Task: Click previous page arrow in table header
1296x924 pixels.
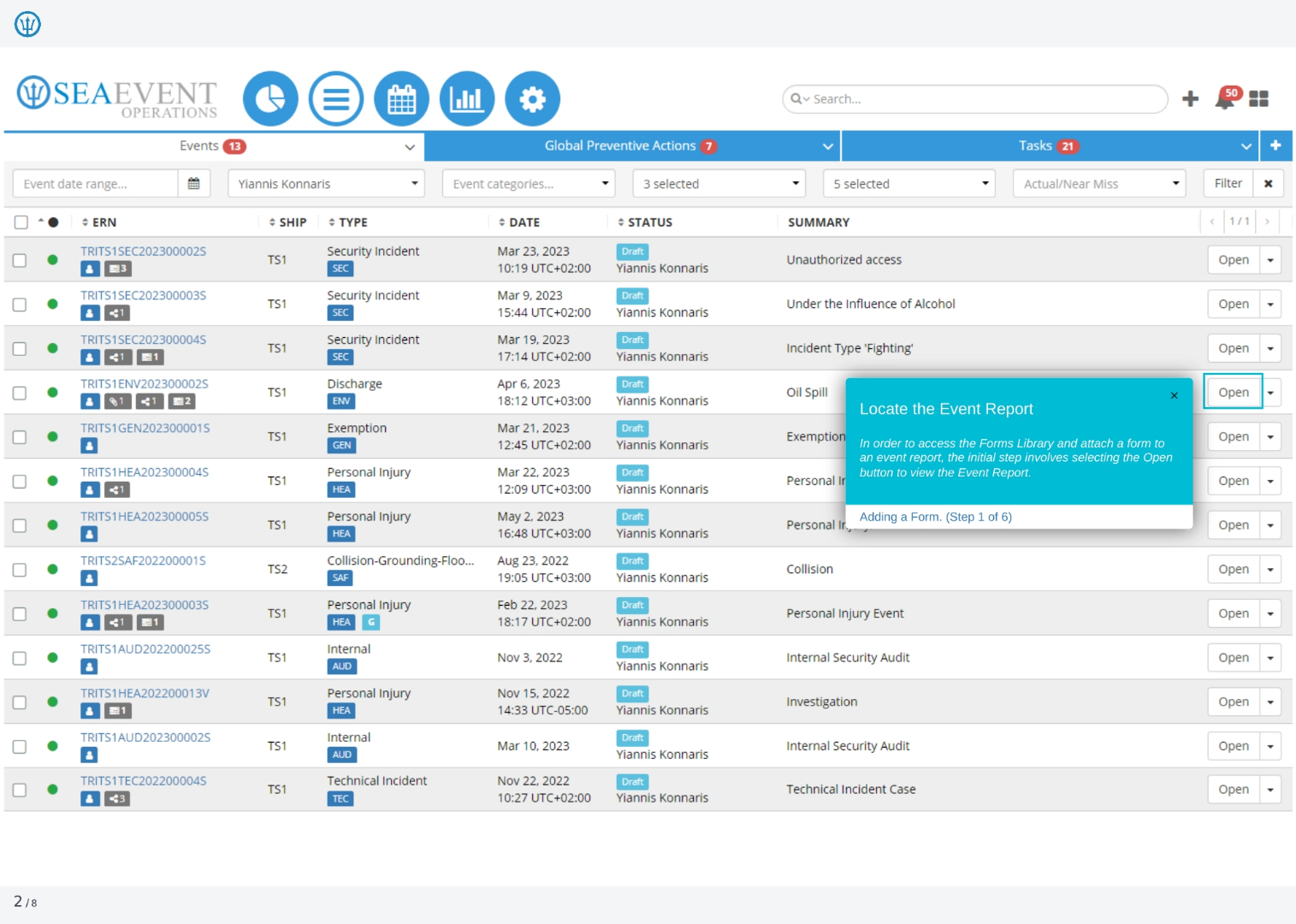Action: click(1212, 222)
